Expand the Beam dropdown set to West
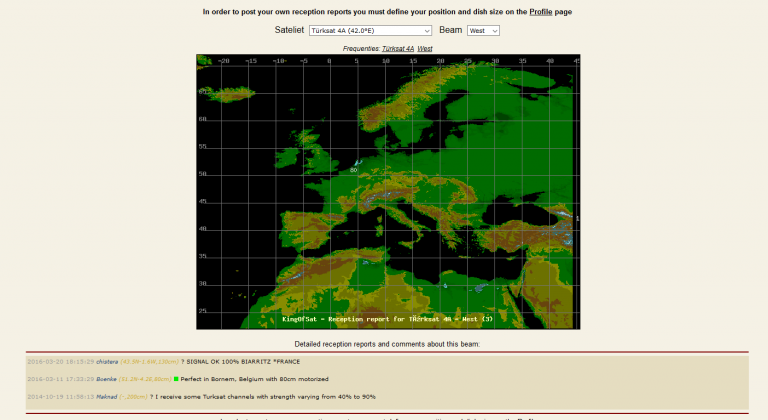This screenshot has height=420, width=768. click(482, 31)
